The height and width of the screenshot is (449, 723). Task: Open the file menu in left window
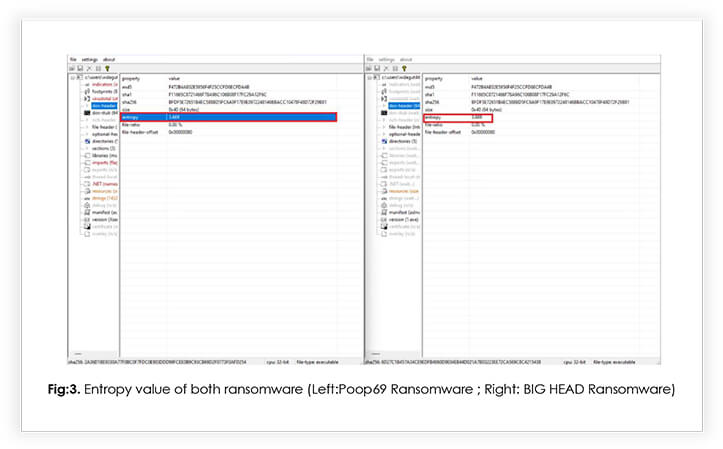coord(73,59)
